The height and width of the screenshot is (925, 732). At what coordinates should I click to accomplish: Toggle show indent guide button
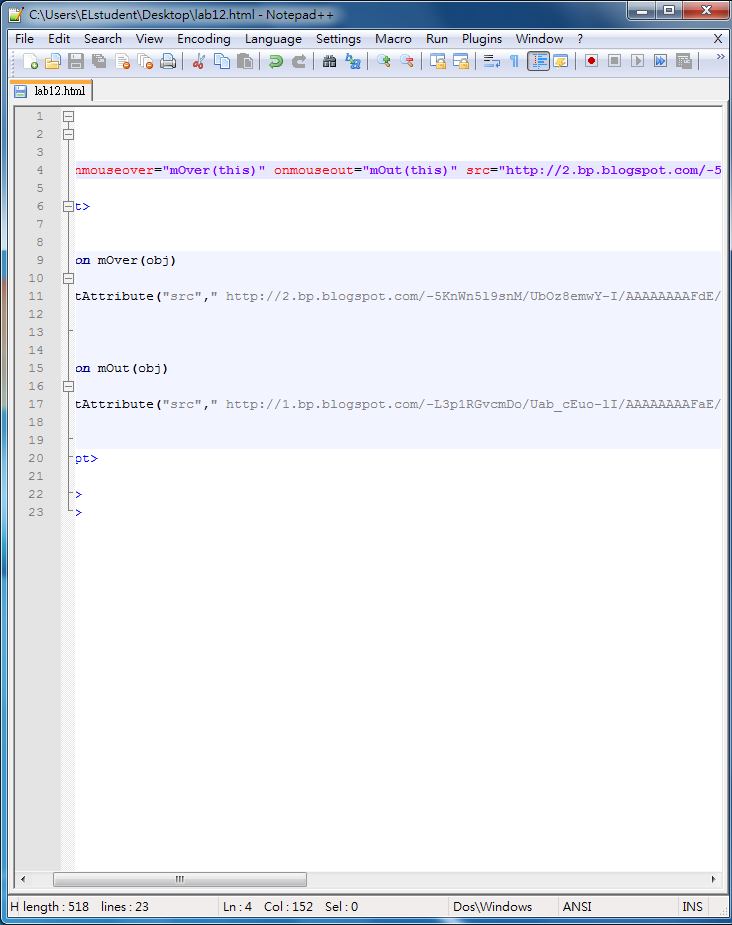click(x=538, y=61)
